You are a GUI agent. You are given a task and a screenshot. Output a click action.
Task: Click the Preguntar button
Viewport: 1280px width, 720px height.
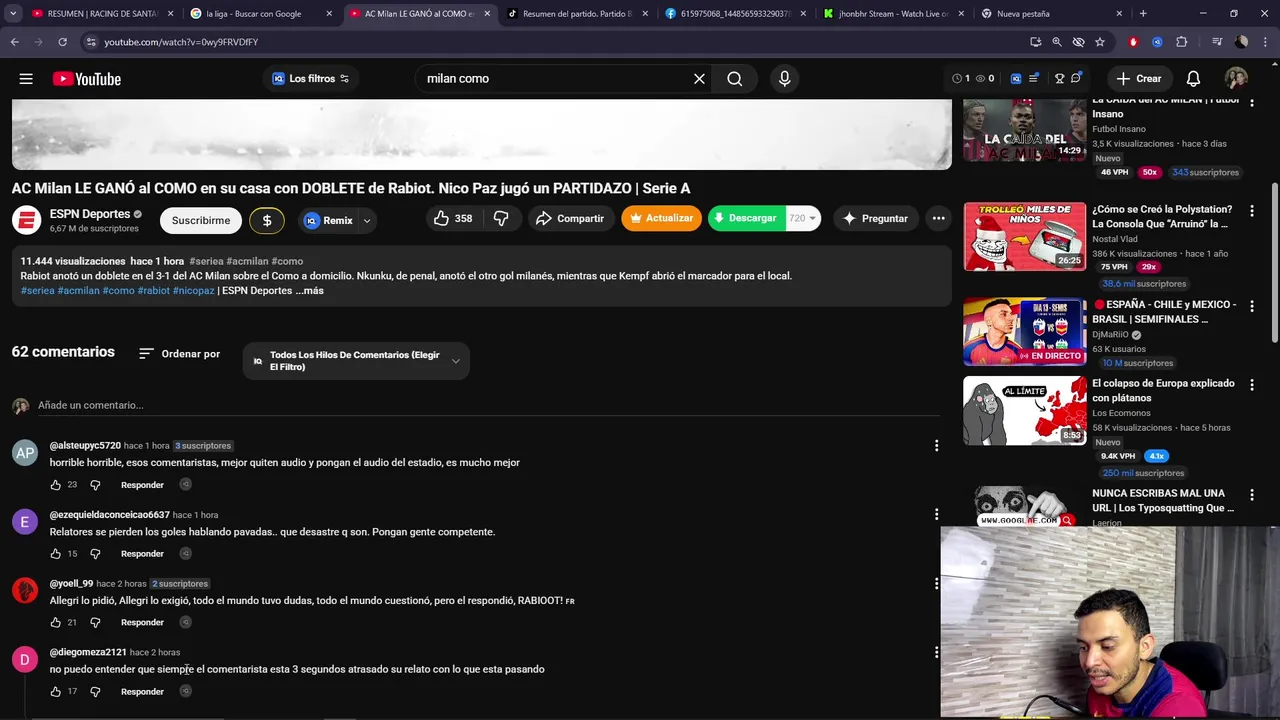874,218
